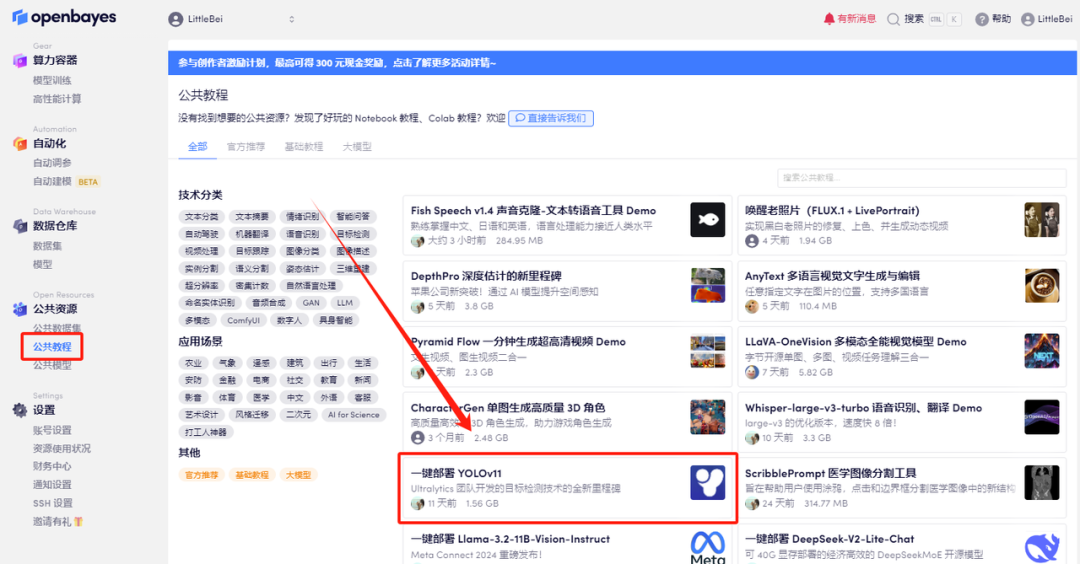
Task: Filter by the 语音识别 tag
Action: (x=302, y=234)
